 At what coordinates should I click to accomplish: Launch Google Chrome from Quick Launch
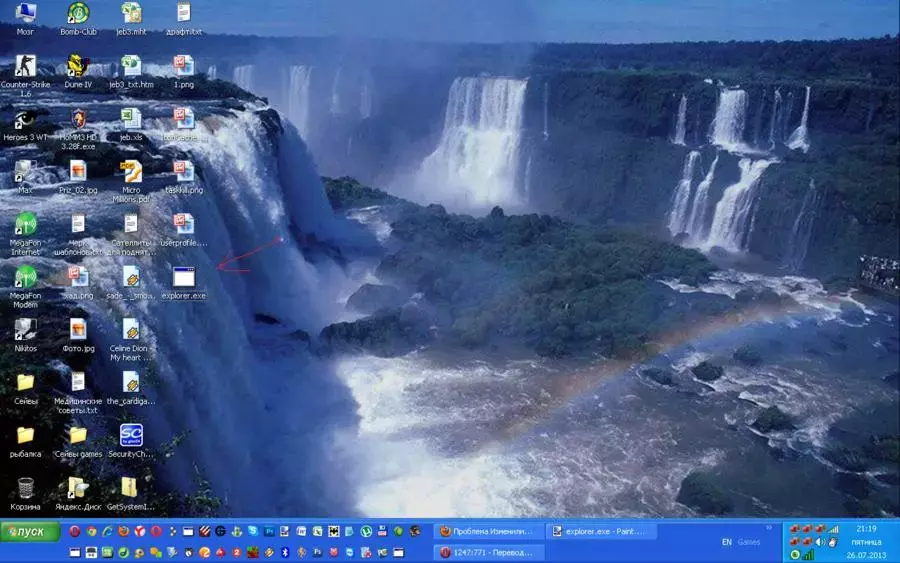click(91, 531)
